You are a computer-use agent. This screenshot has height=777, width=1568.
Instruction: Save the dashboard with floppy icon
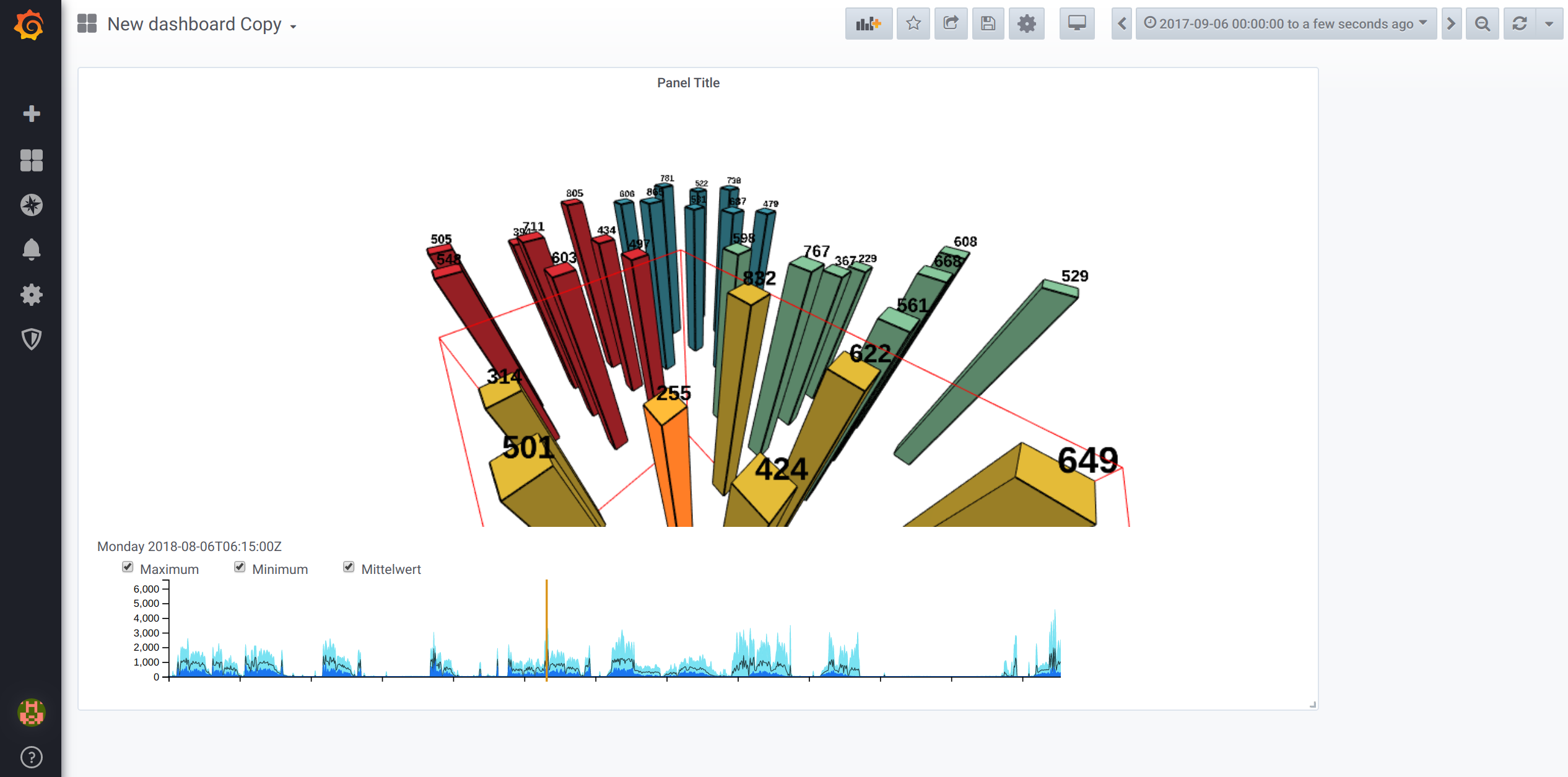[x=988, y=24]
